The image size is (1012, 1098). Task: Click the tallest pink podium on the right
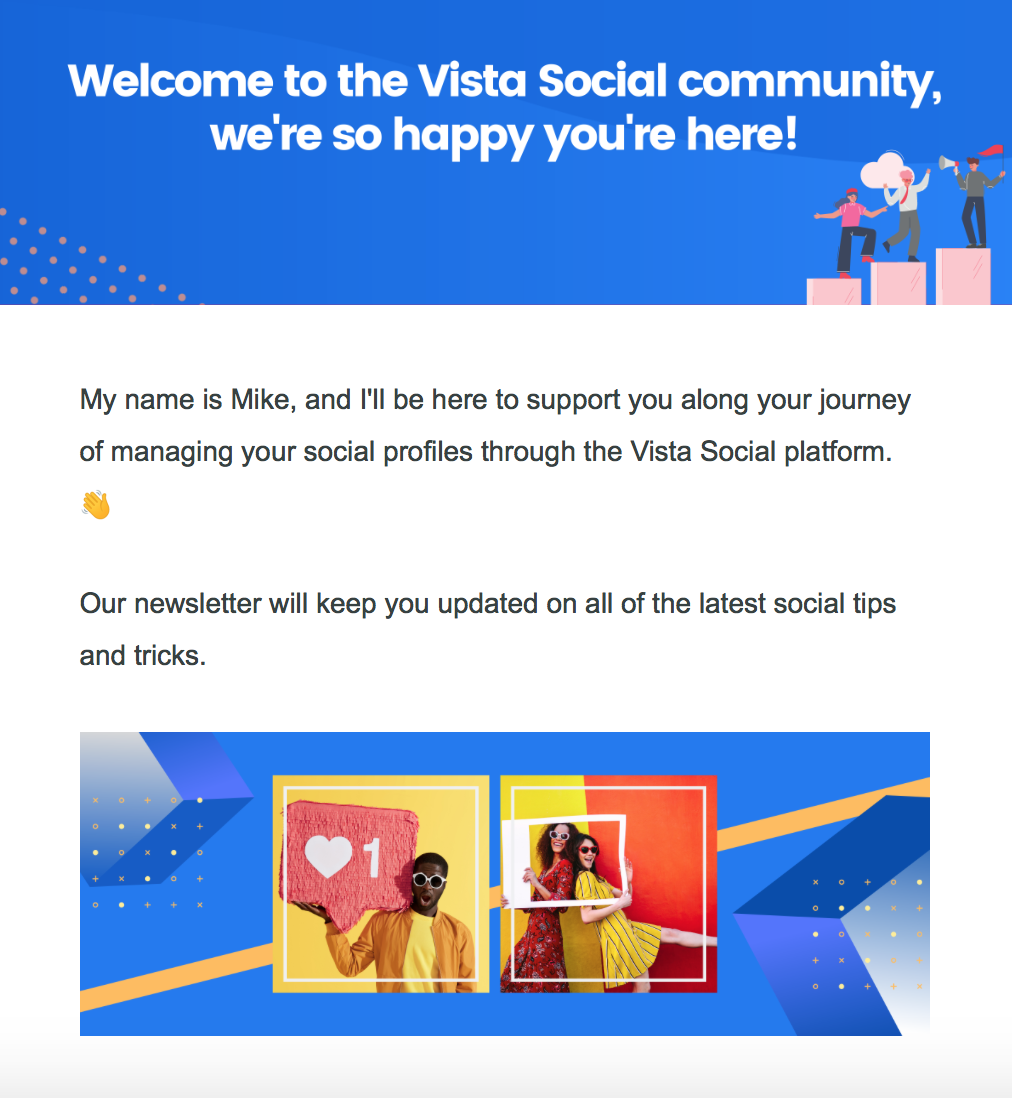(x=963, y=277)
